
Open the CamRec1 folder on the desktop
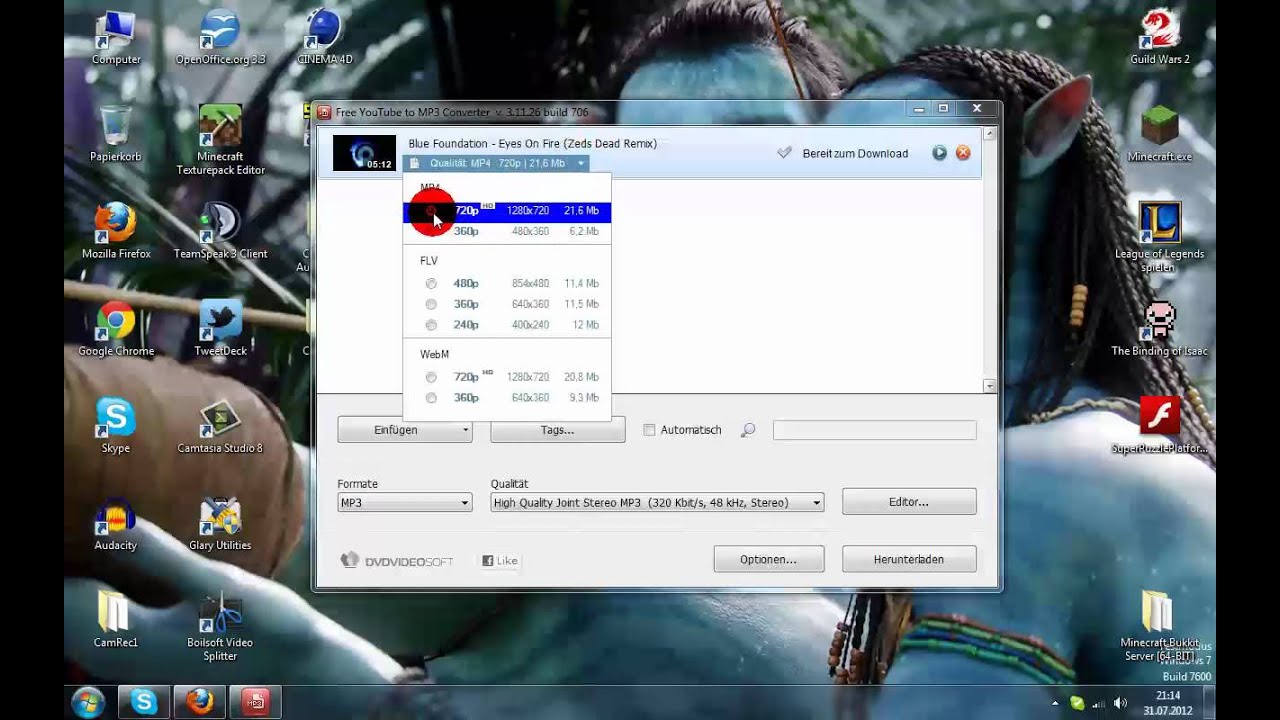click(x=116, y=620)
